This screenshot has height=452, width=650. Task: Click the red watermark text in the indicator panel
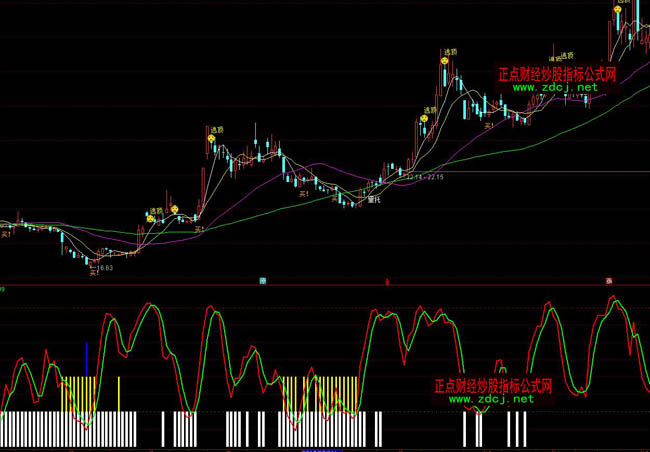[493, 385]
